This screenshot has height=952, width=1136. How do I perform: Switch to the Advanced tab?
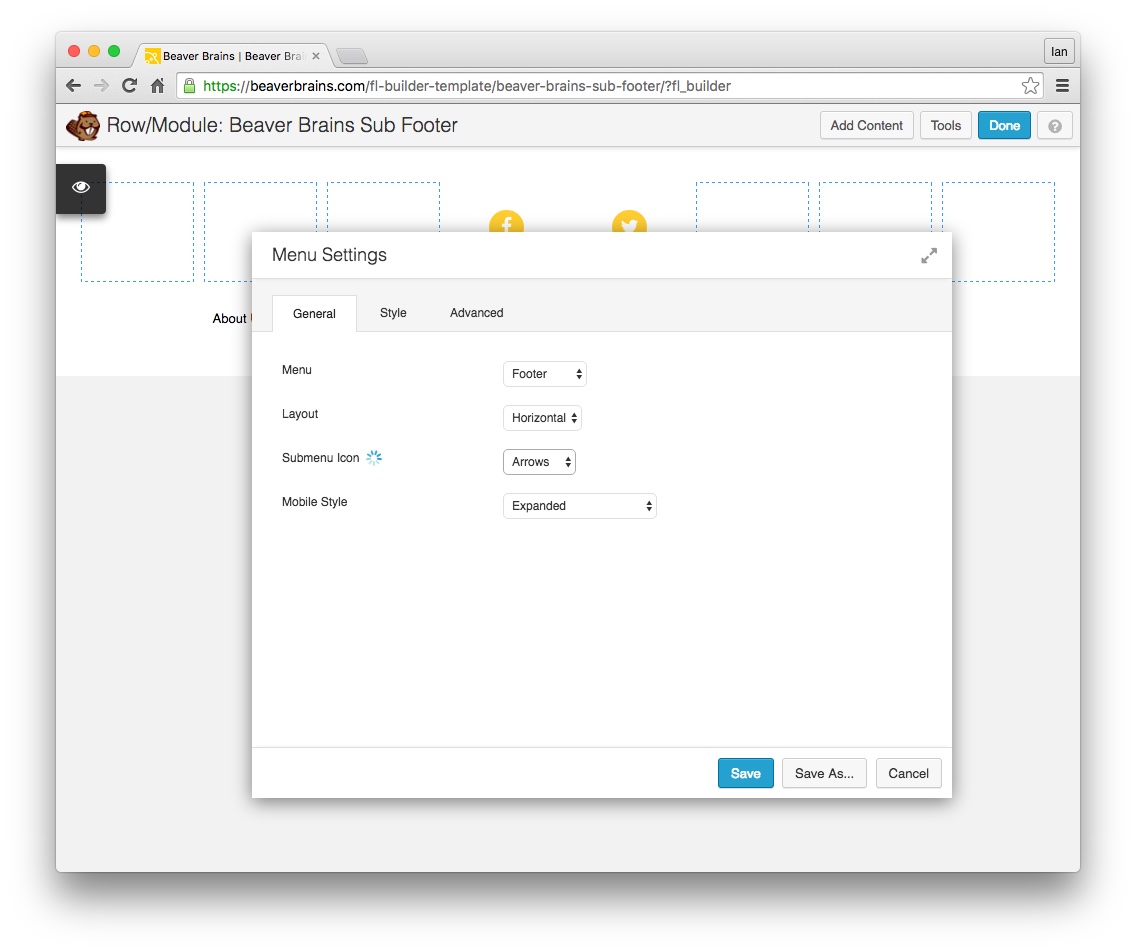(x=476, y=313)
